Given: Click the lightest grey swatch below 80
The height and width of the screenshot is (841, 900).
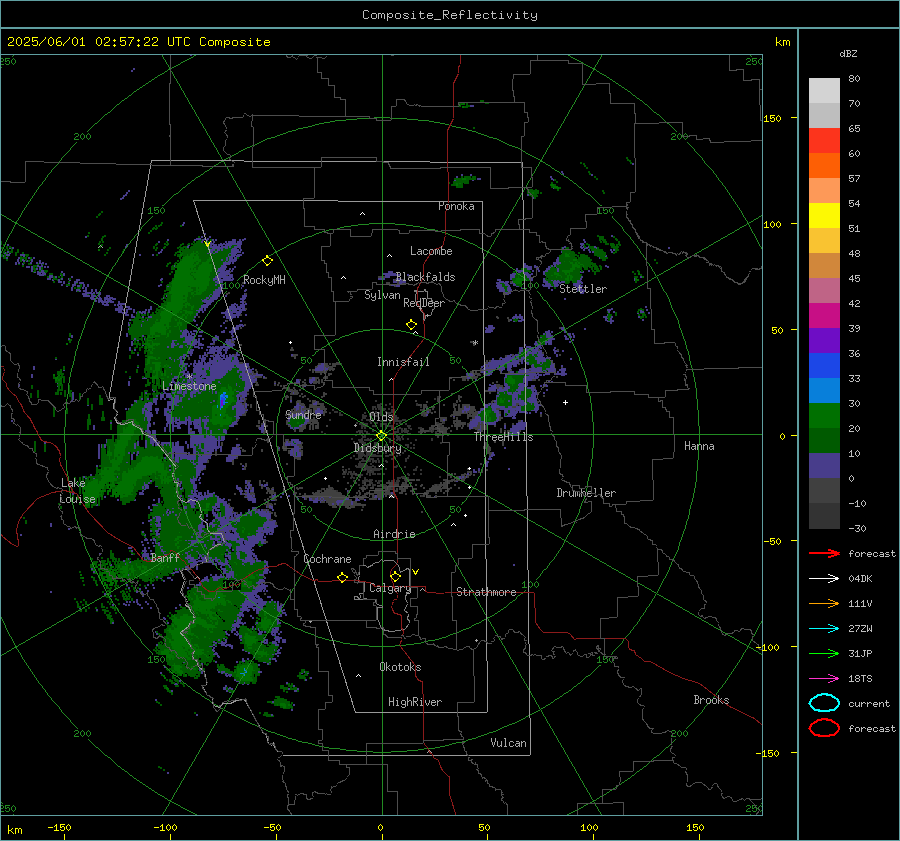Looking at the screenshot, I should point(824,91).
